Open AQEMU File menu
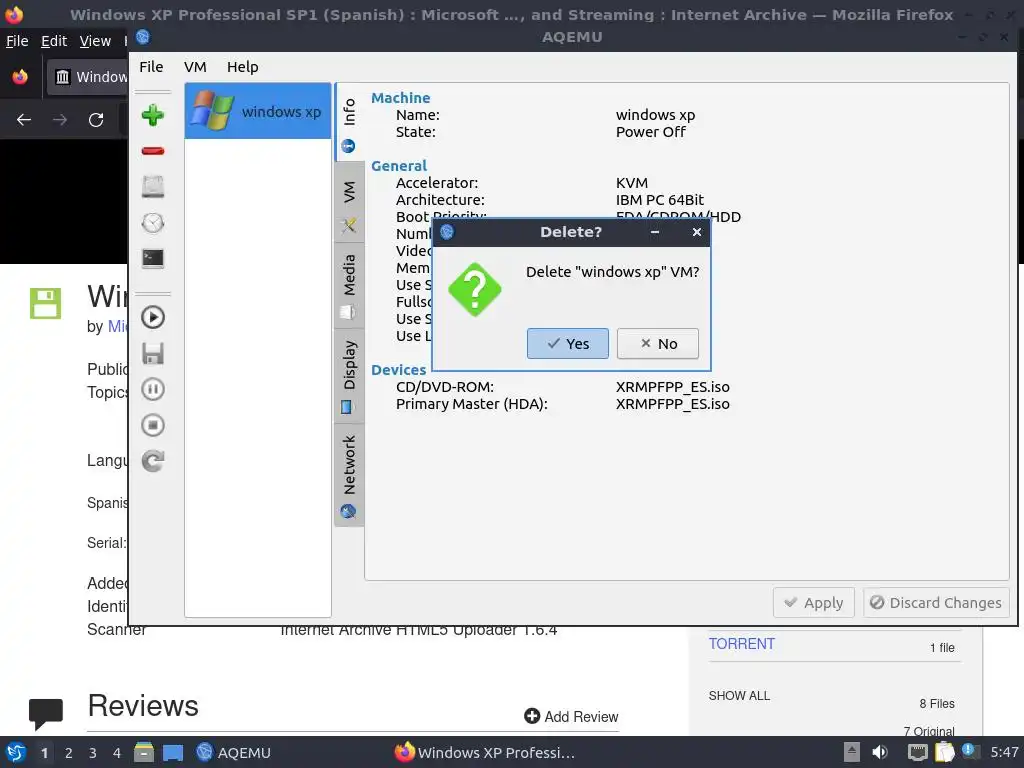This screenshot has height=768, width=1024. pyautogui.click(x=151, y=67)
